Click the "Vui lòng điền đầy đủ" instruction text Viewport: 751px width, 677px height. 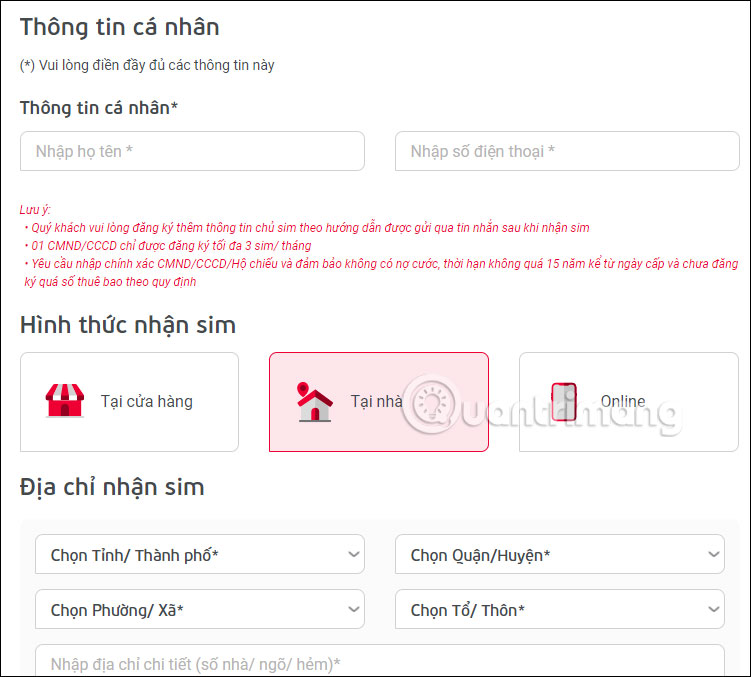click(147, 65)
